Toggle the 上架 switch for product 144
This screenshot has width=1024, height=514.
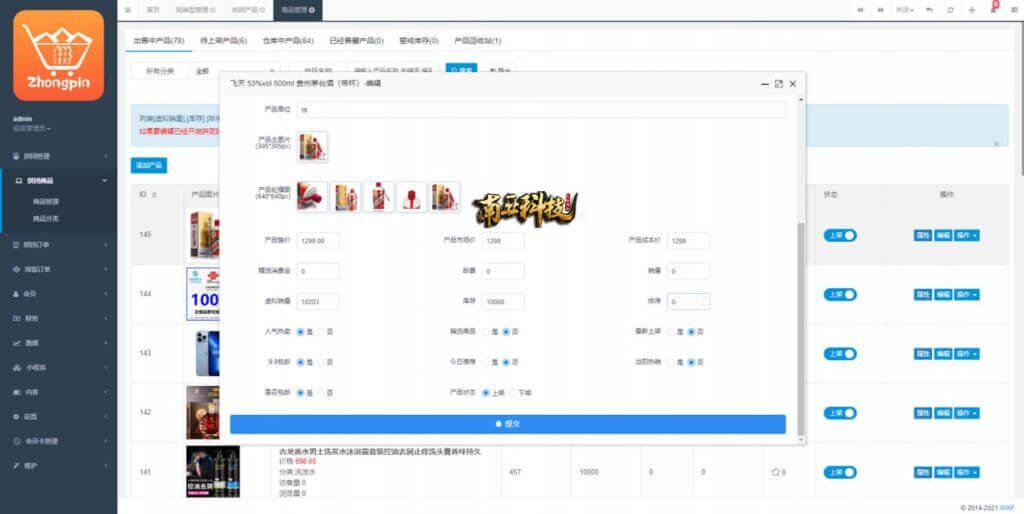click(840, 294)
